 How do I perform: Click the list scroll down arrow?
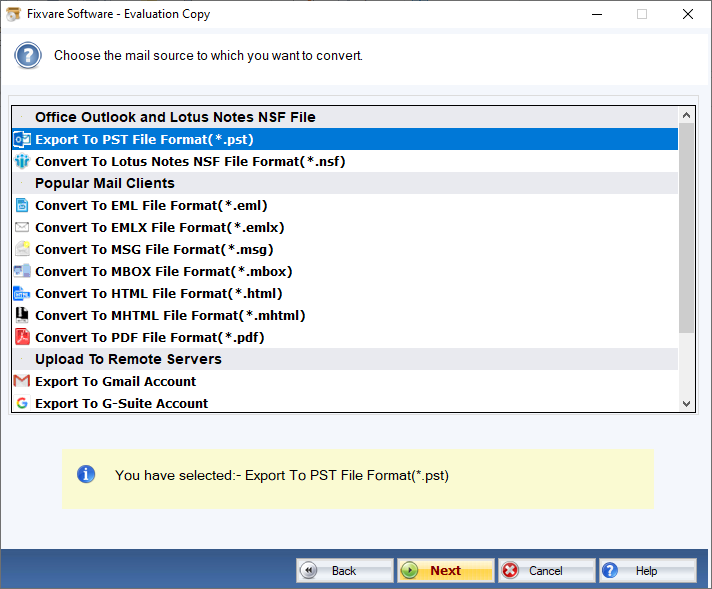coord(686,403)
